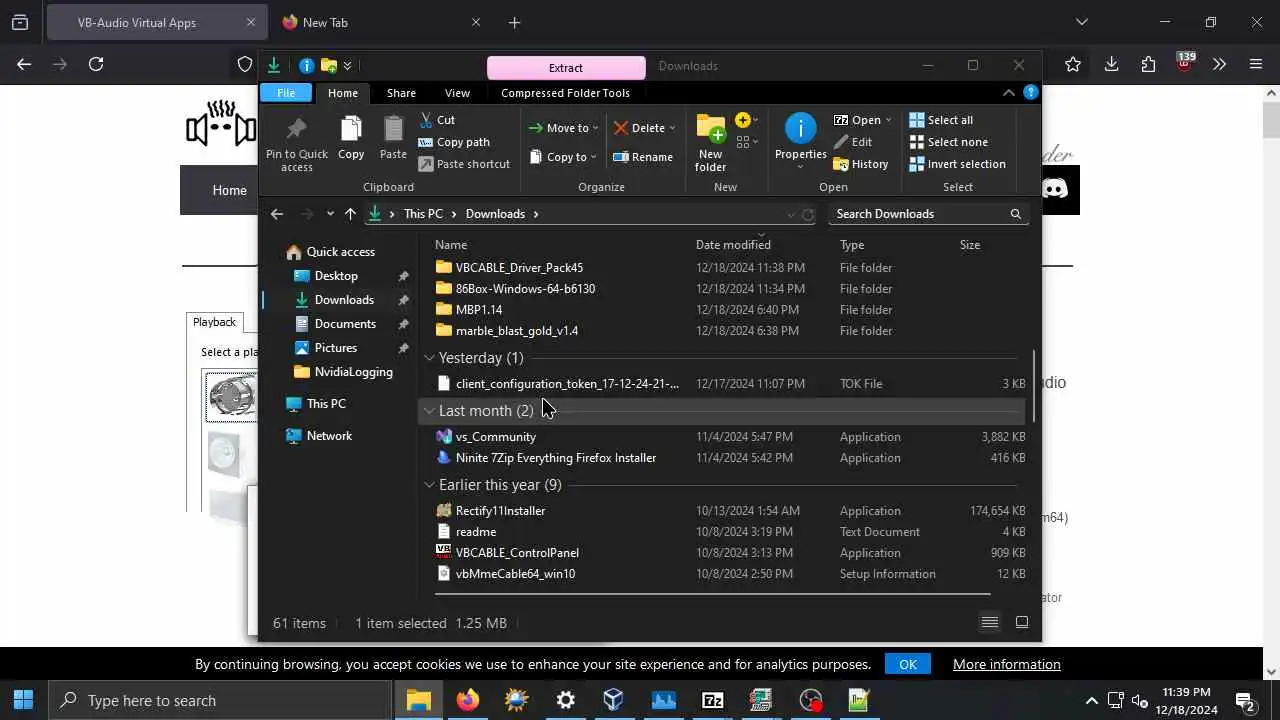Open Properties from the ribbon
This screenshot has width=1280, height=720.
click(x=800, y=140)
